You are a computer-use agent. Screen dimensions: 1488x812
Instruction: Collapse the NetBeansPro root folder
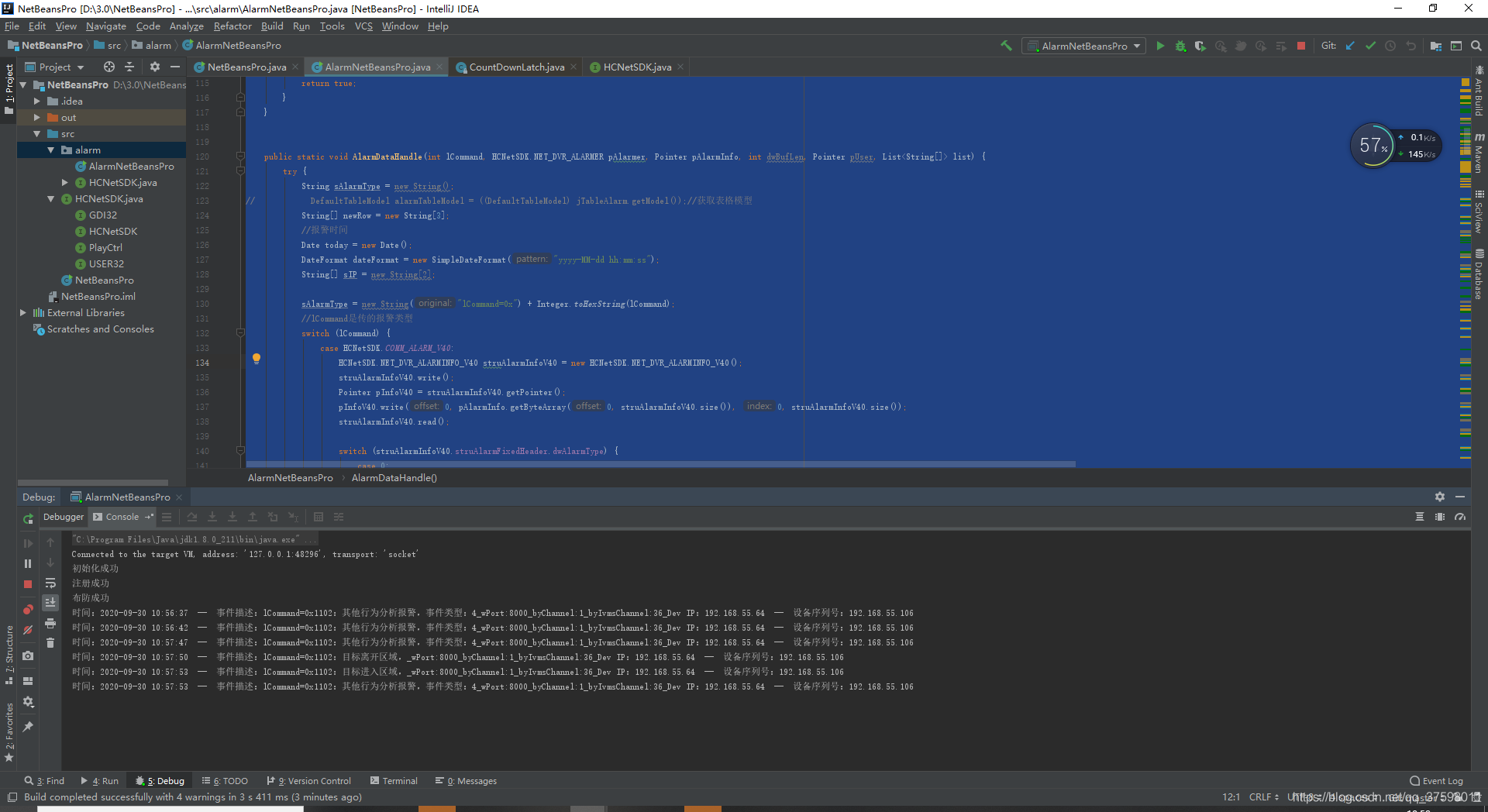coord(23,85)
